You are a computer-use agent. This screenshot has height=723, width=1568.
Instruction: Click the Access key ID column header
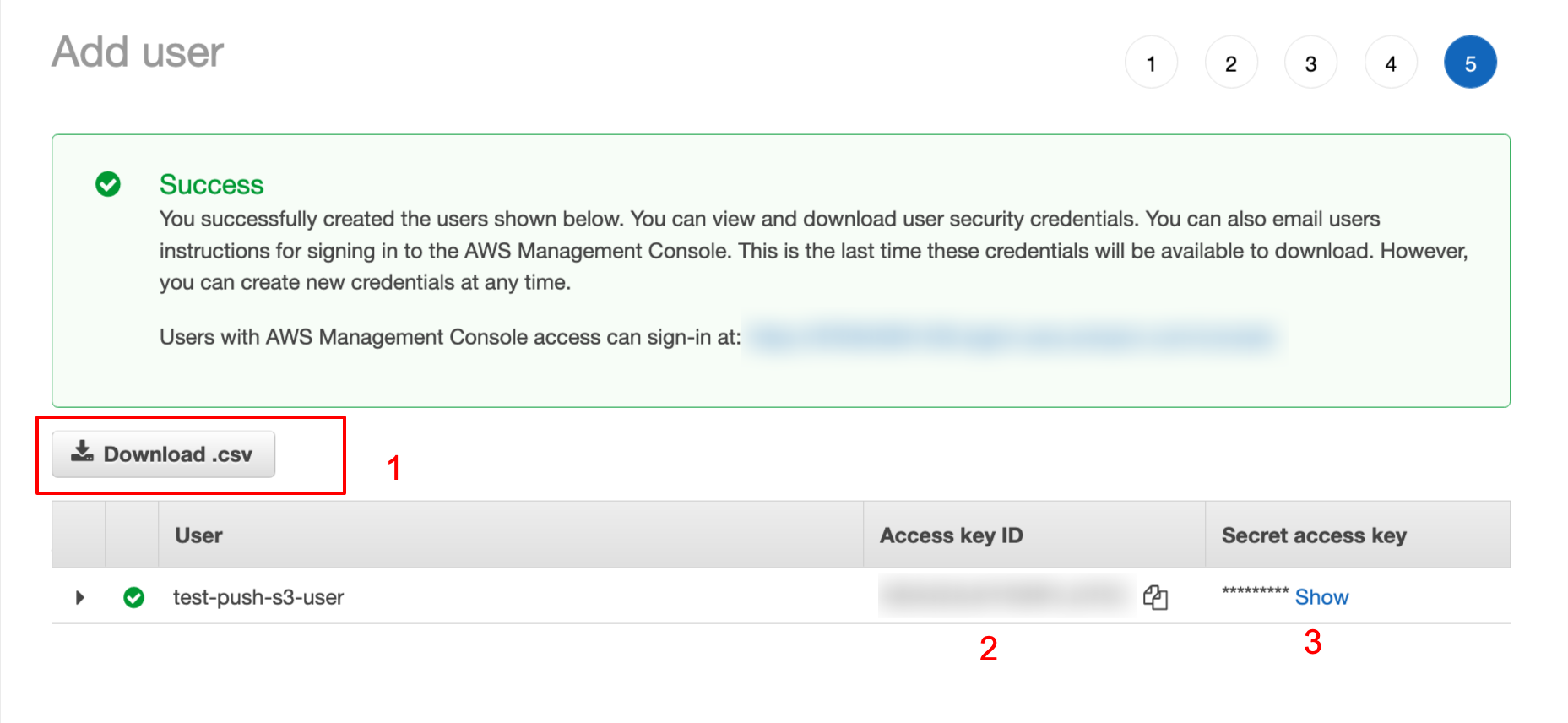pyautogui.click(x=951, y=535)
